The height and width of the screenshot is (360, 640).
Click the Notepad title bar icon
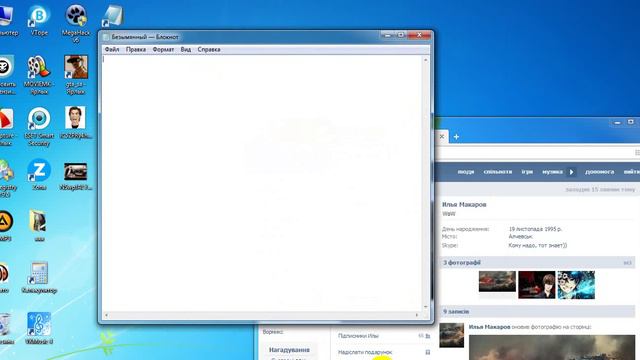[x=106, y=37]
